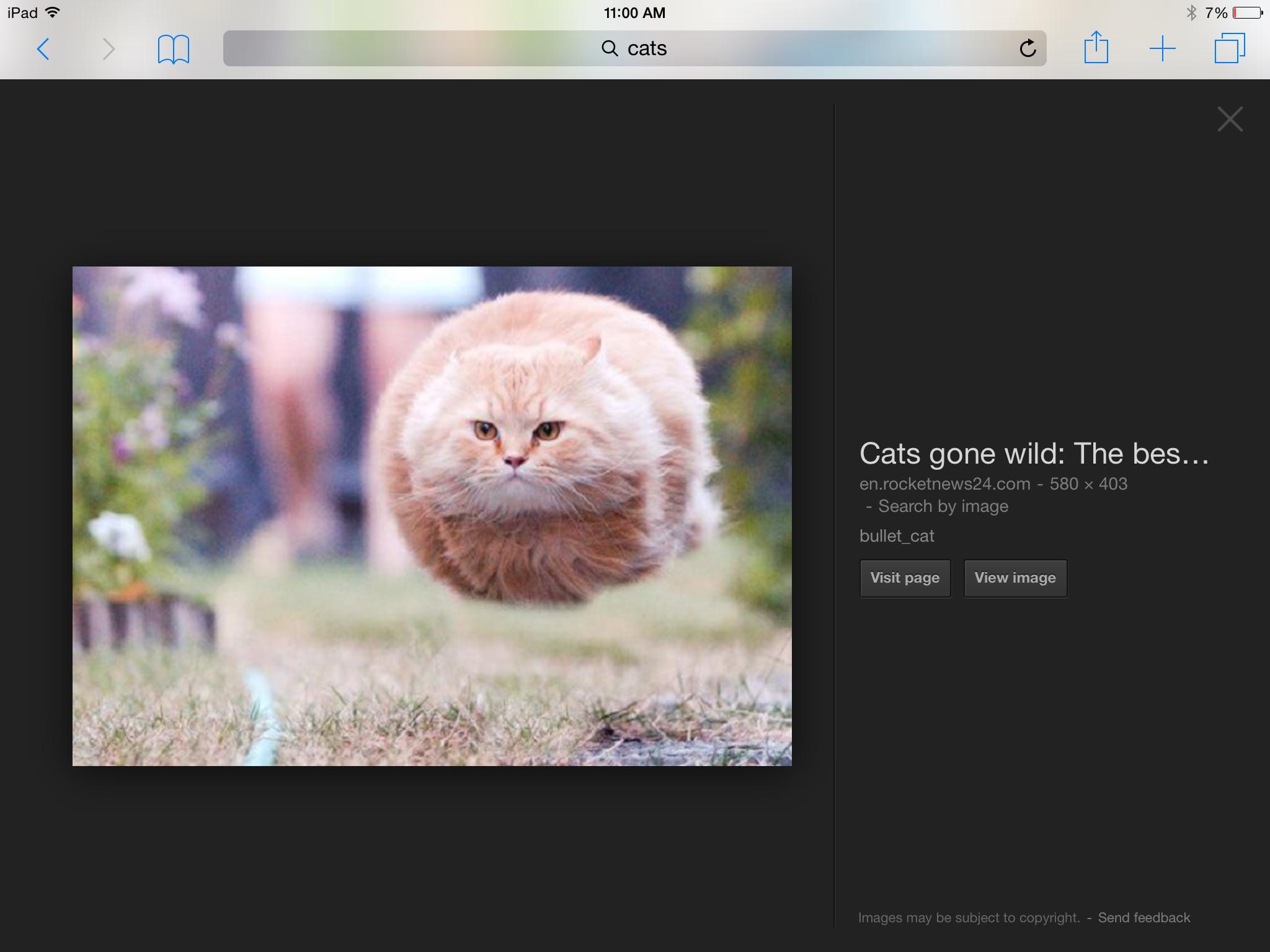The width and height of the screenshot is (1270, 952).
Task: Open the Cats gone wild title link
Action: [x=1034, y=454]
